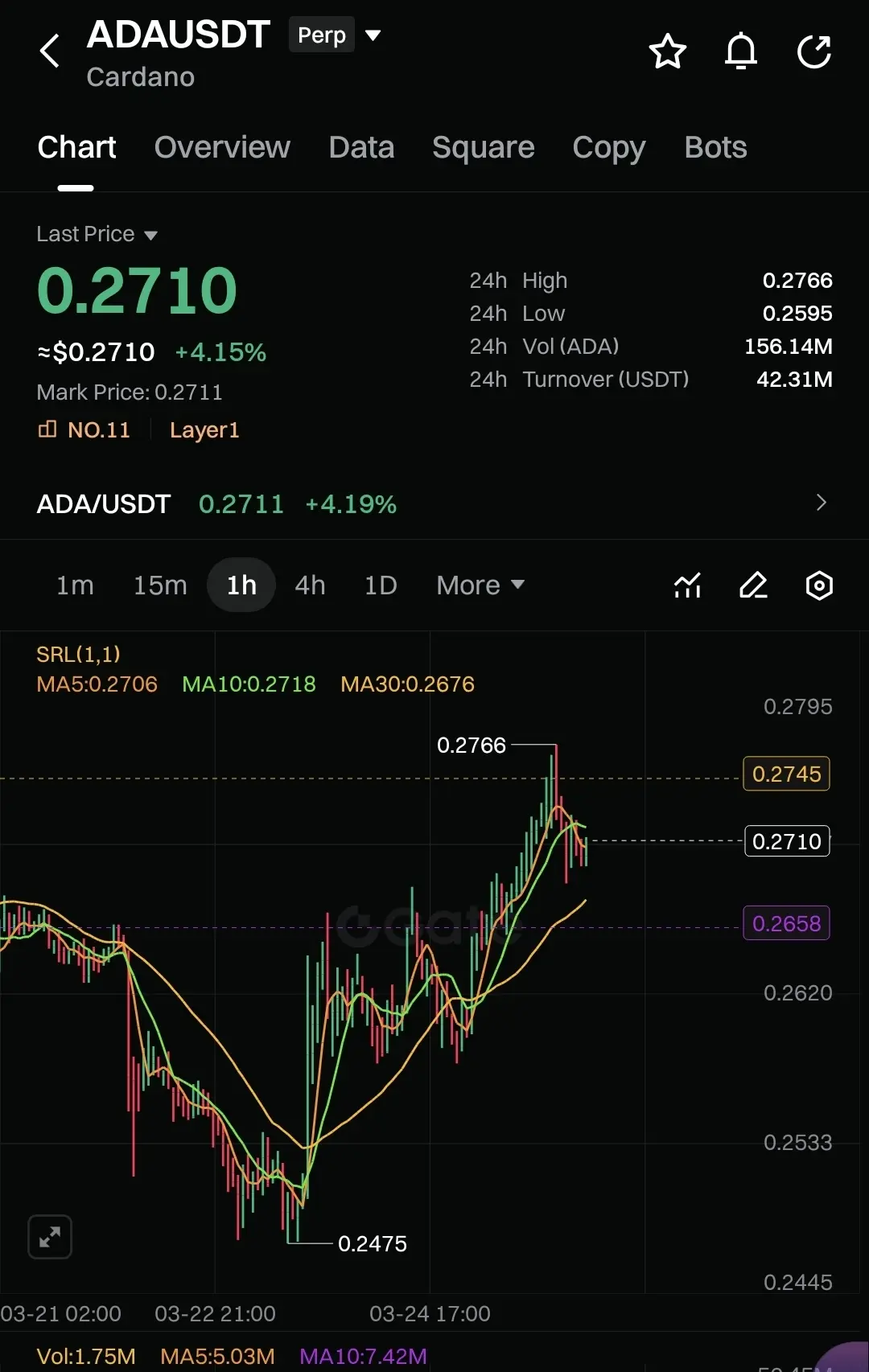Select the 4h timeframe
Image resolution: width=869 pixels, height=1372 pixels.
(310, 585)
